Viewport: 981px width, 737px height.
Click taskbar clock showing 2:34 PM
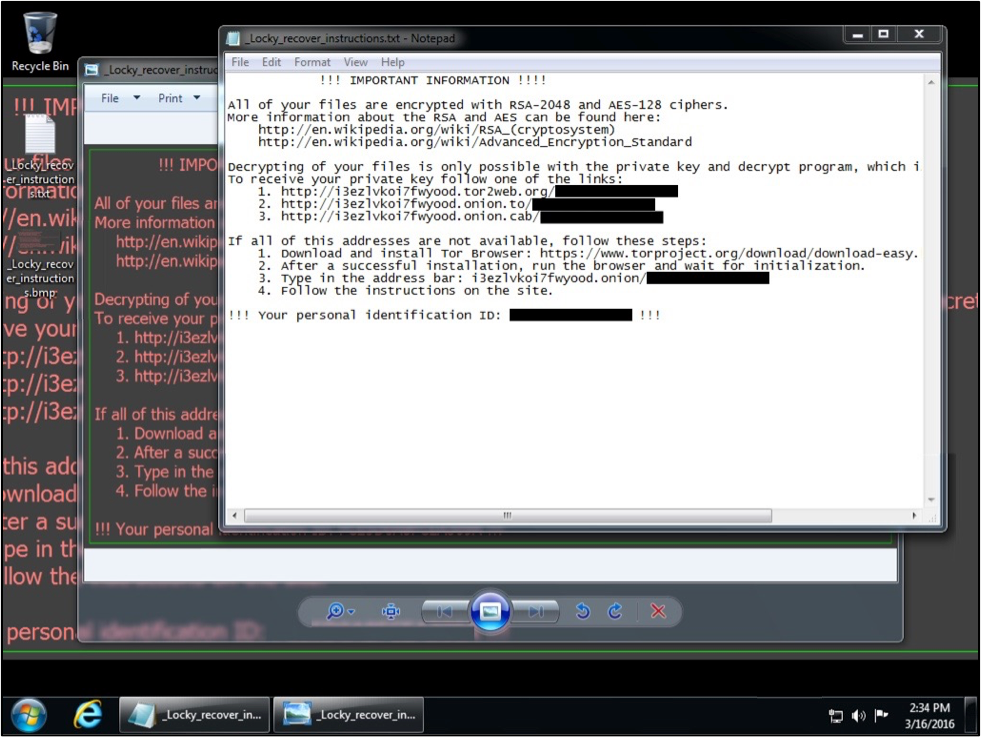pyautogui.click(x=929, y=715)
